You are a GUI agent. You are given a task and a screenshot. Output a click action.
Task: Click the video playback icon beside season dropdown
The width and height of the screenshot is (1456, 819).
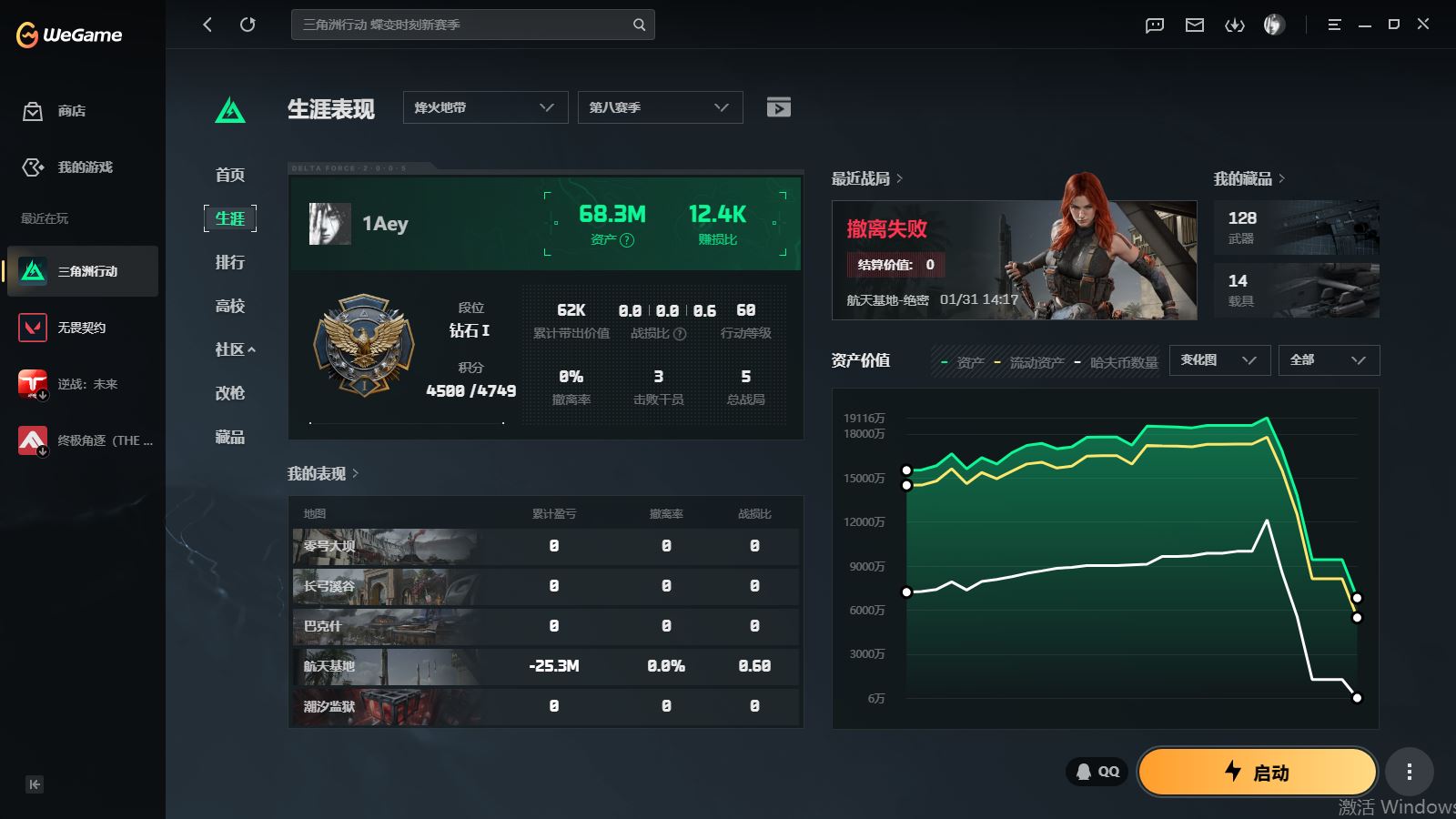778,107
